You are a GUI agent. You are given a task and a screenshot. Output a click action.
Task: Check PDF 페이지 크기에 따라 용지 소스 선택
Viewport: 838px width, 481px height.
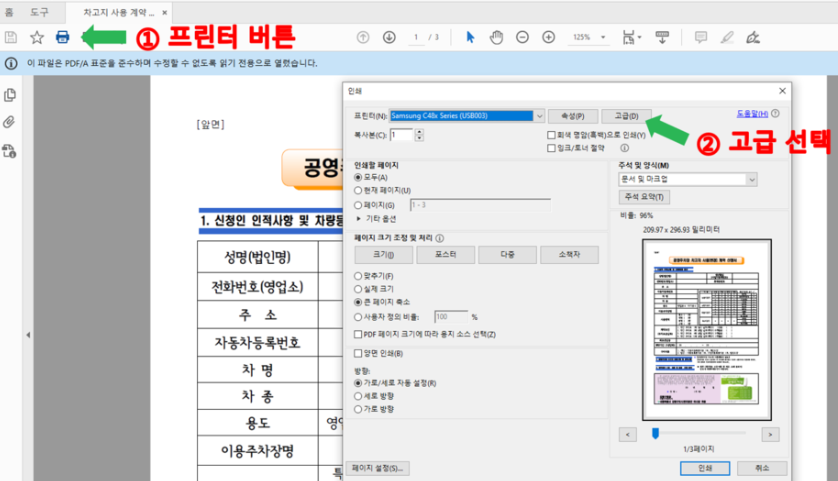(358, 334)
